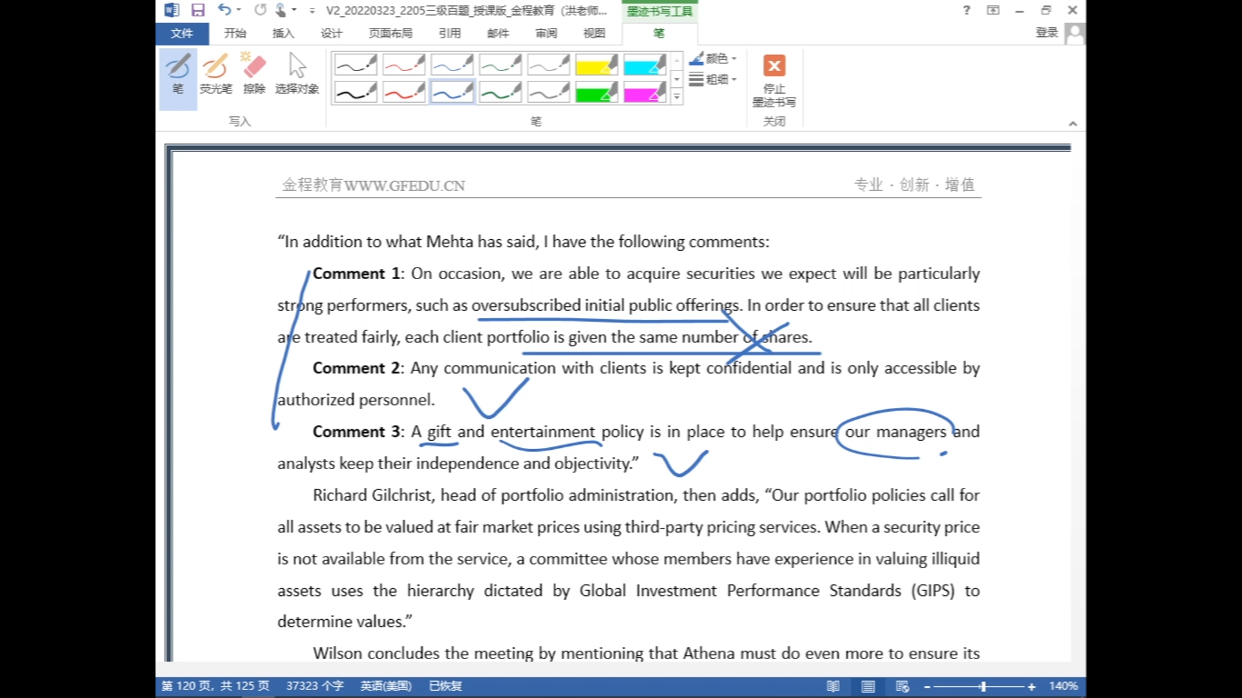The image size is (1242, 698).
Task: Expand the pen styles gallery more arrow
Action: point(677,97)
